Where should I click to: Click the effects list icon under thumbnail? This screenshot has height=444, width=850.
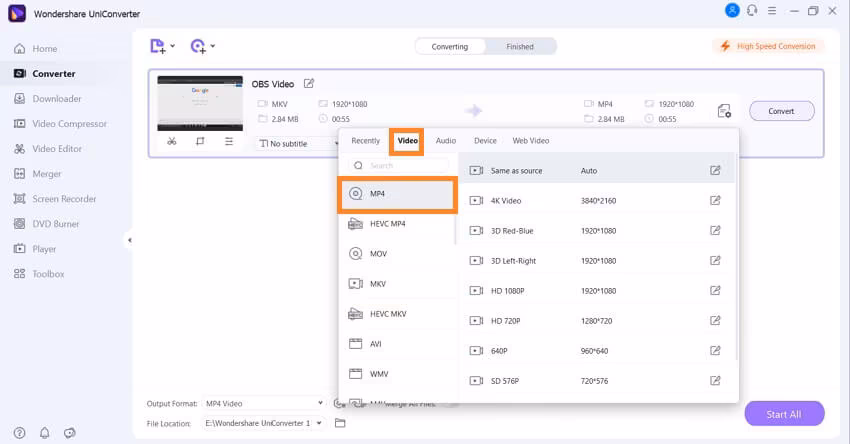click(x=229, y=141)
